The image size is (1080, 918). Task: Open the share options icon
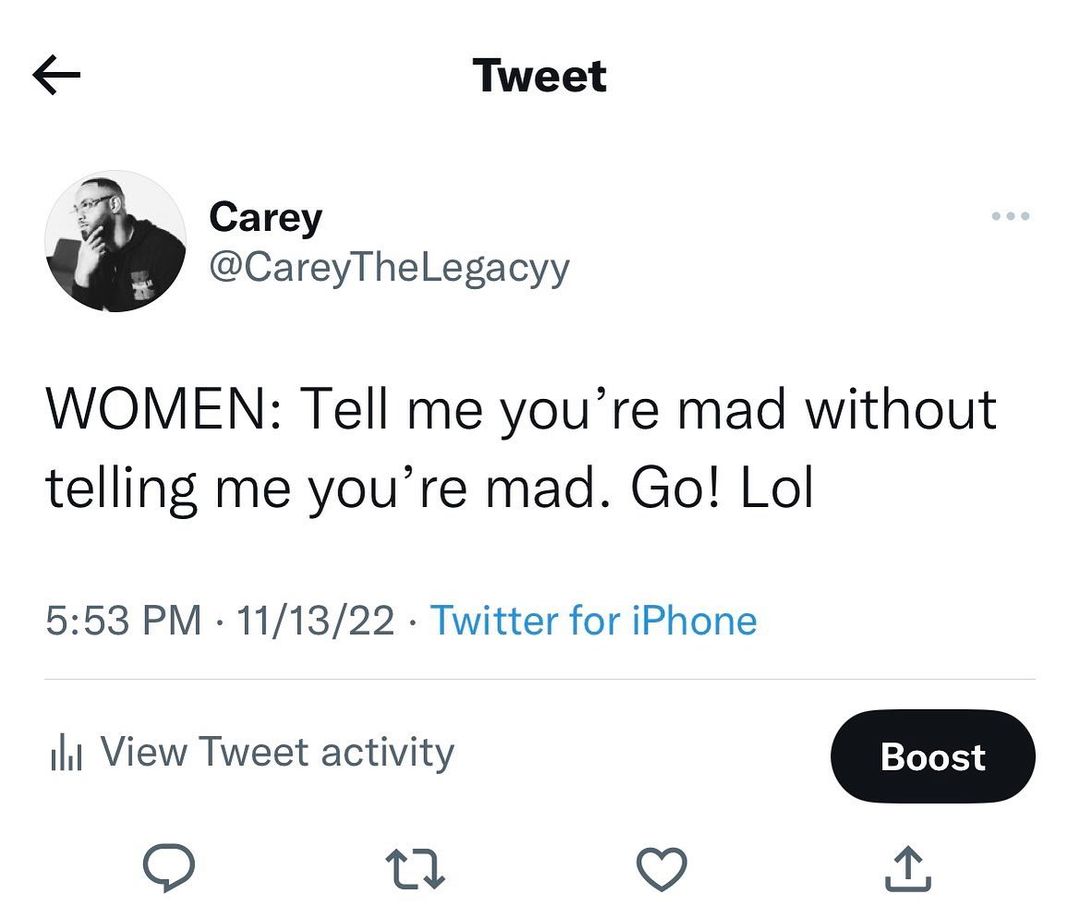pyautogui.click(x=908, y=867)
